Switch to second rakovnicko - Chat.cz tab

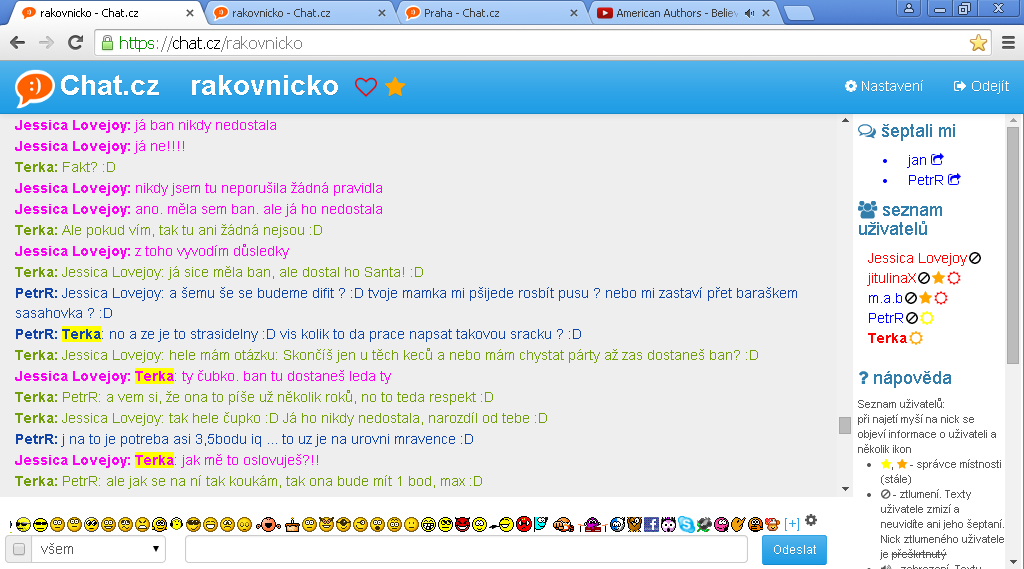(300, 12)
